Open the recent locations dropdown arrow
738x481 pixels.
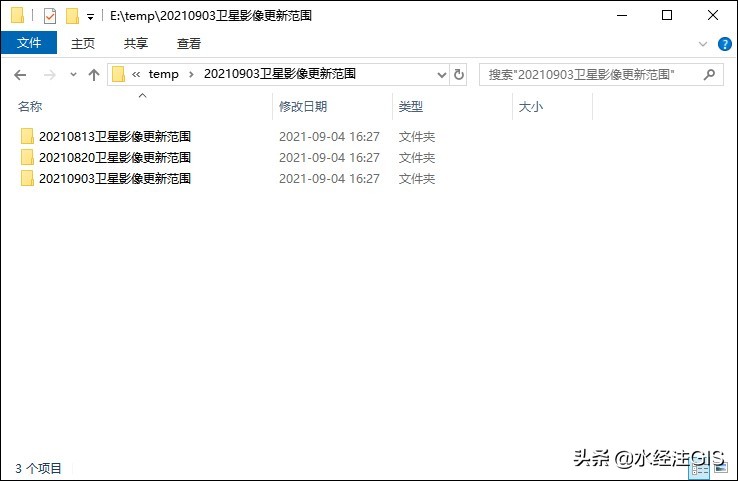[73, 74]
